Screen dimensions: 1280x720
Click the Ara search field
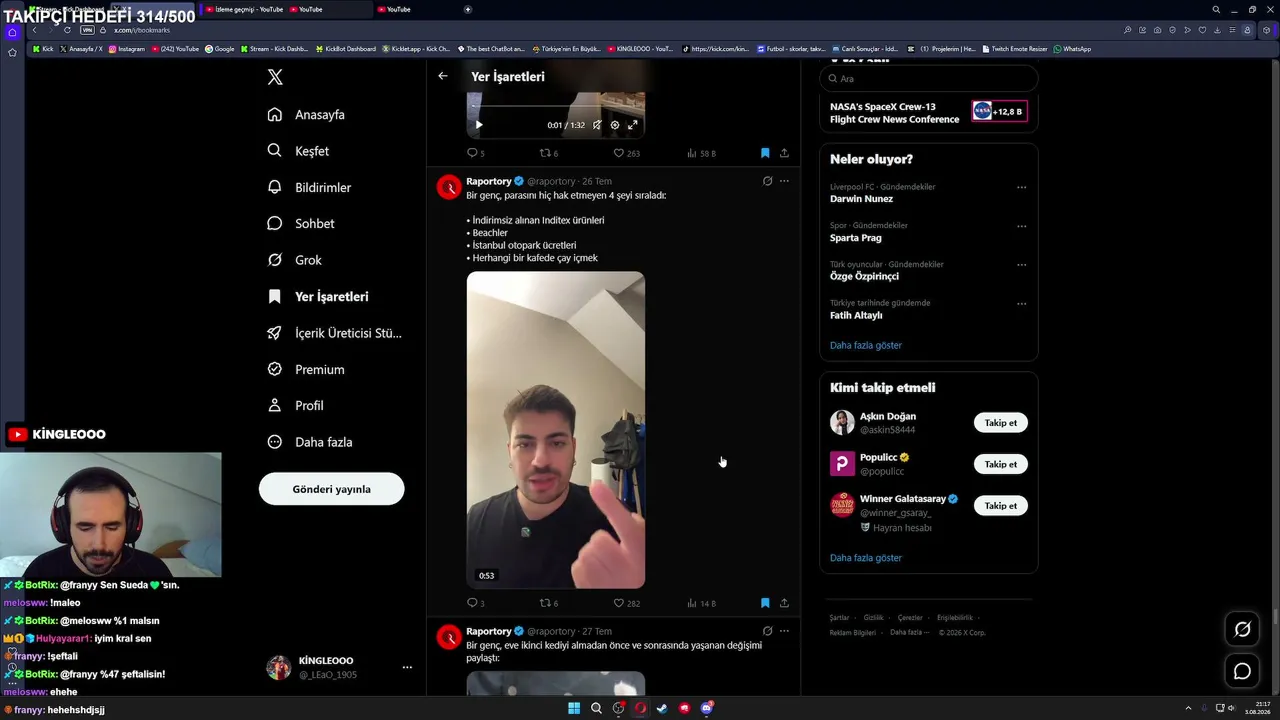pos(929,78)
